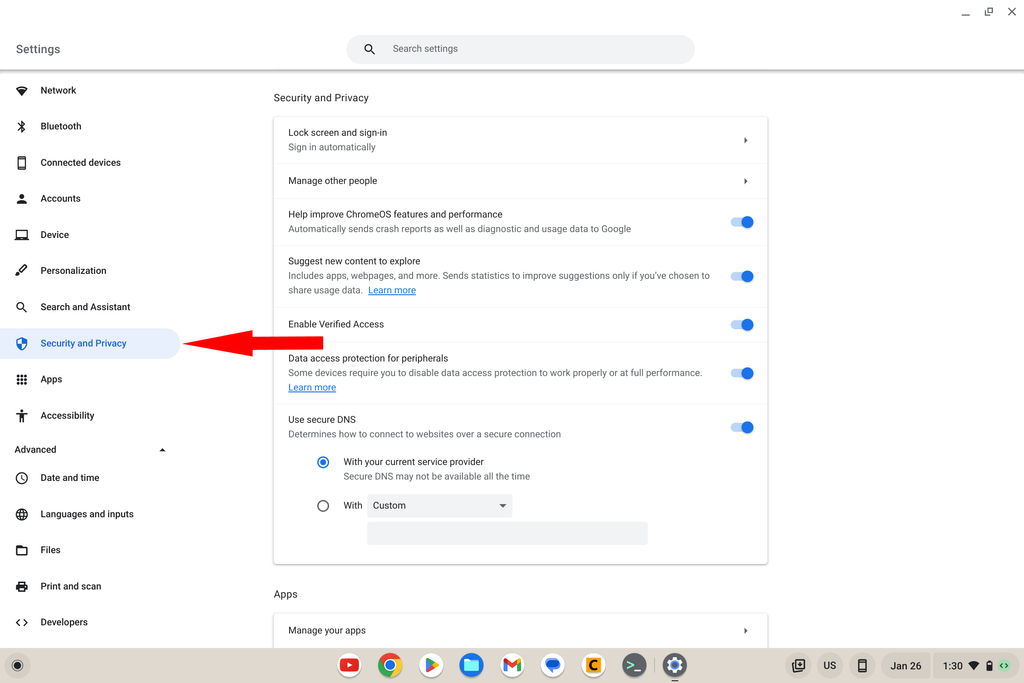Select the Accounts person icon
The width and height of the screenshot is (1024, 683).
[x=22, y=198]
